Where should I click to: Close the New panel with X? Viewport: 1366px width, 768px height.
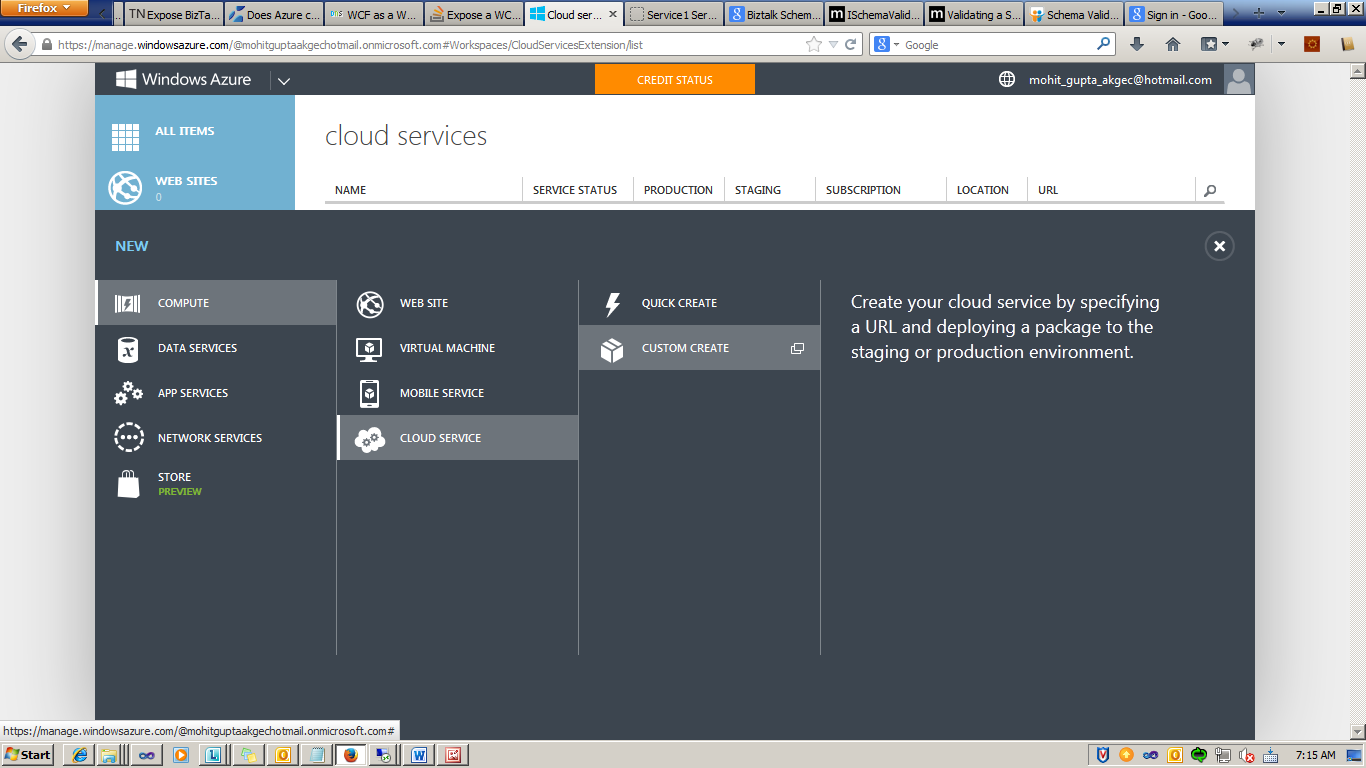click(1219, 246)
